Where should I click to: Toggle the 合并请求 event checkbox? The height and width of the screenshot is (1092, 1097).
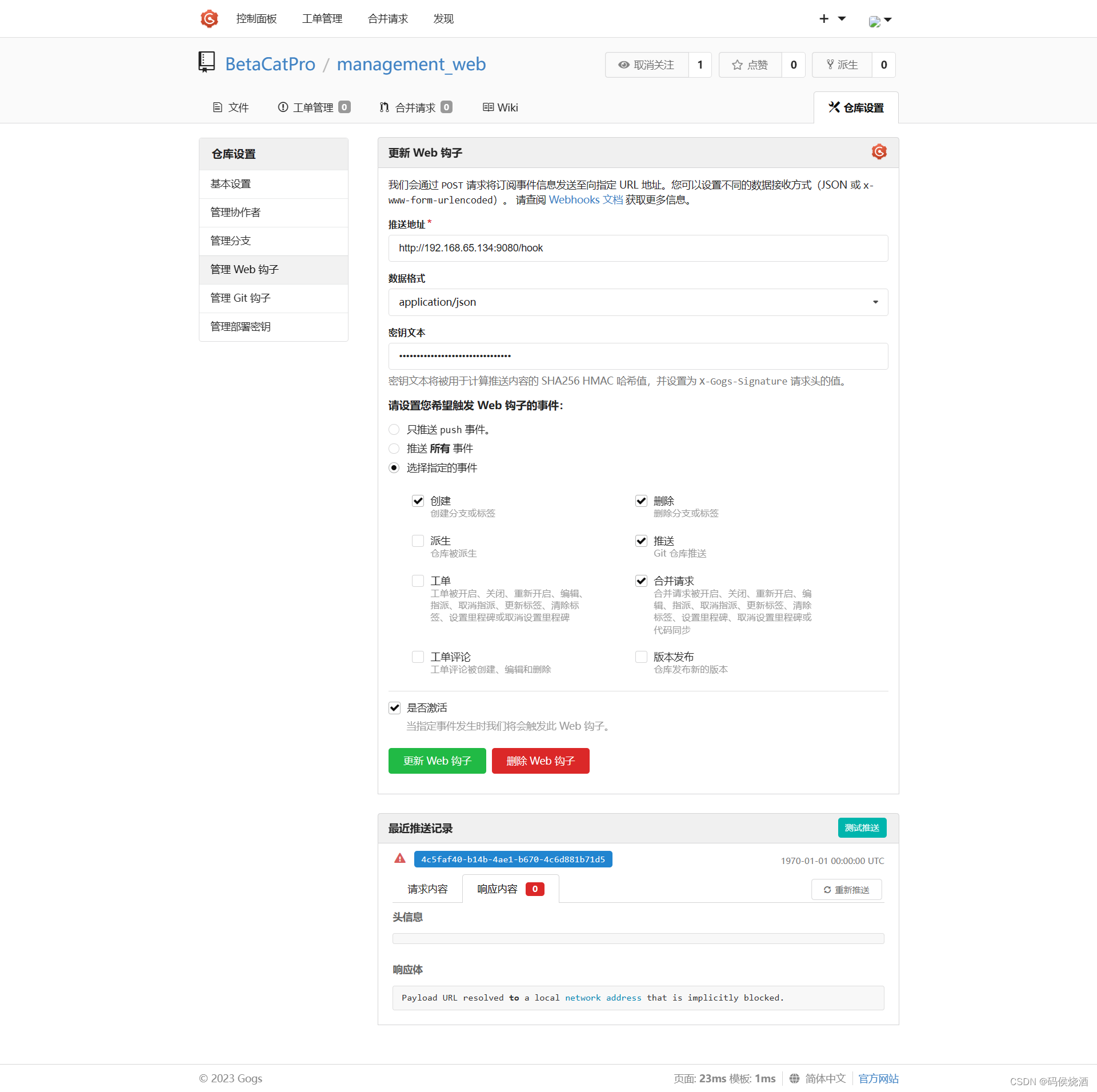click(x=642, y=581)
